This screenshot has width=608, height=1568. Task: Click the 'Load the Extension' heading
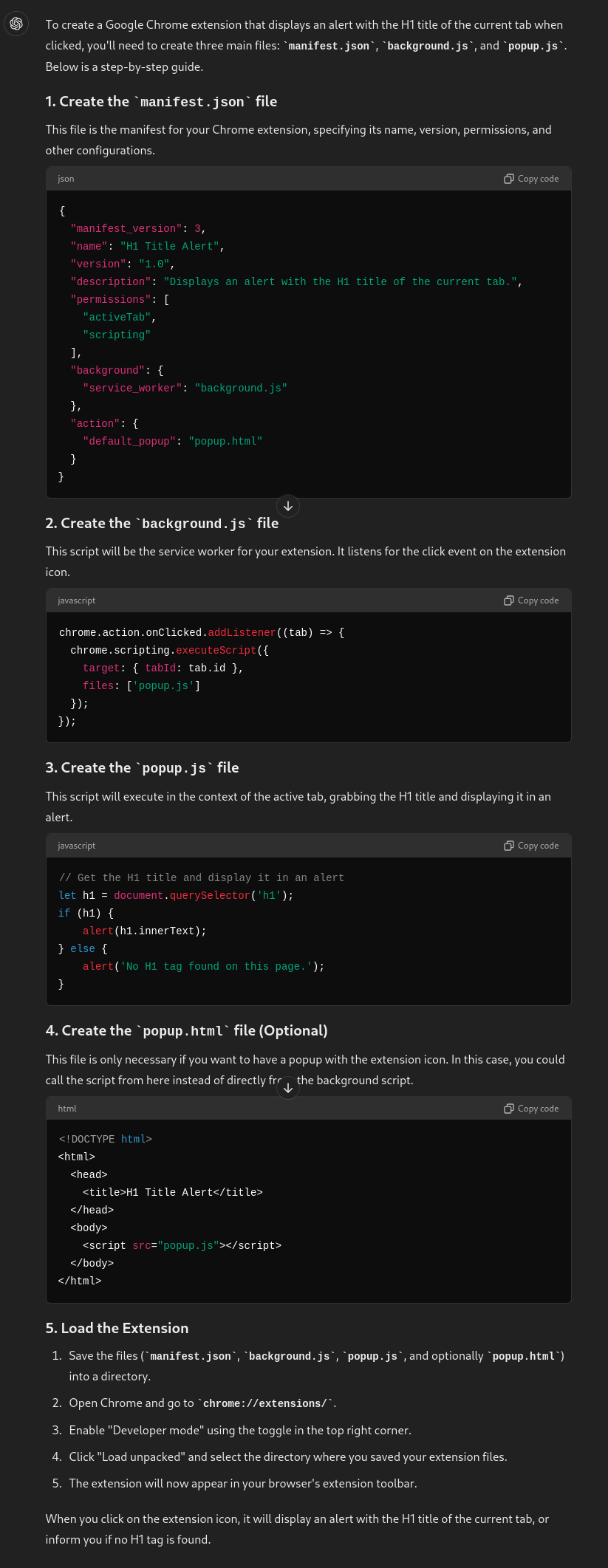pyautogui.click(x=117, y=1328)
